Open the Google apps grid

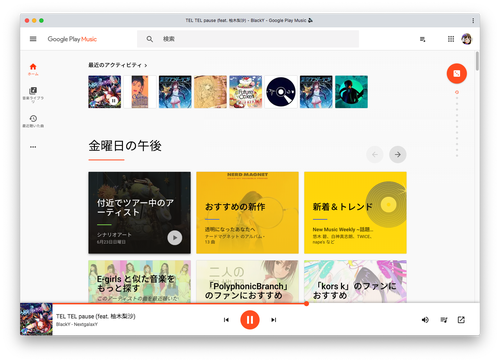[451, 39]
